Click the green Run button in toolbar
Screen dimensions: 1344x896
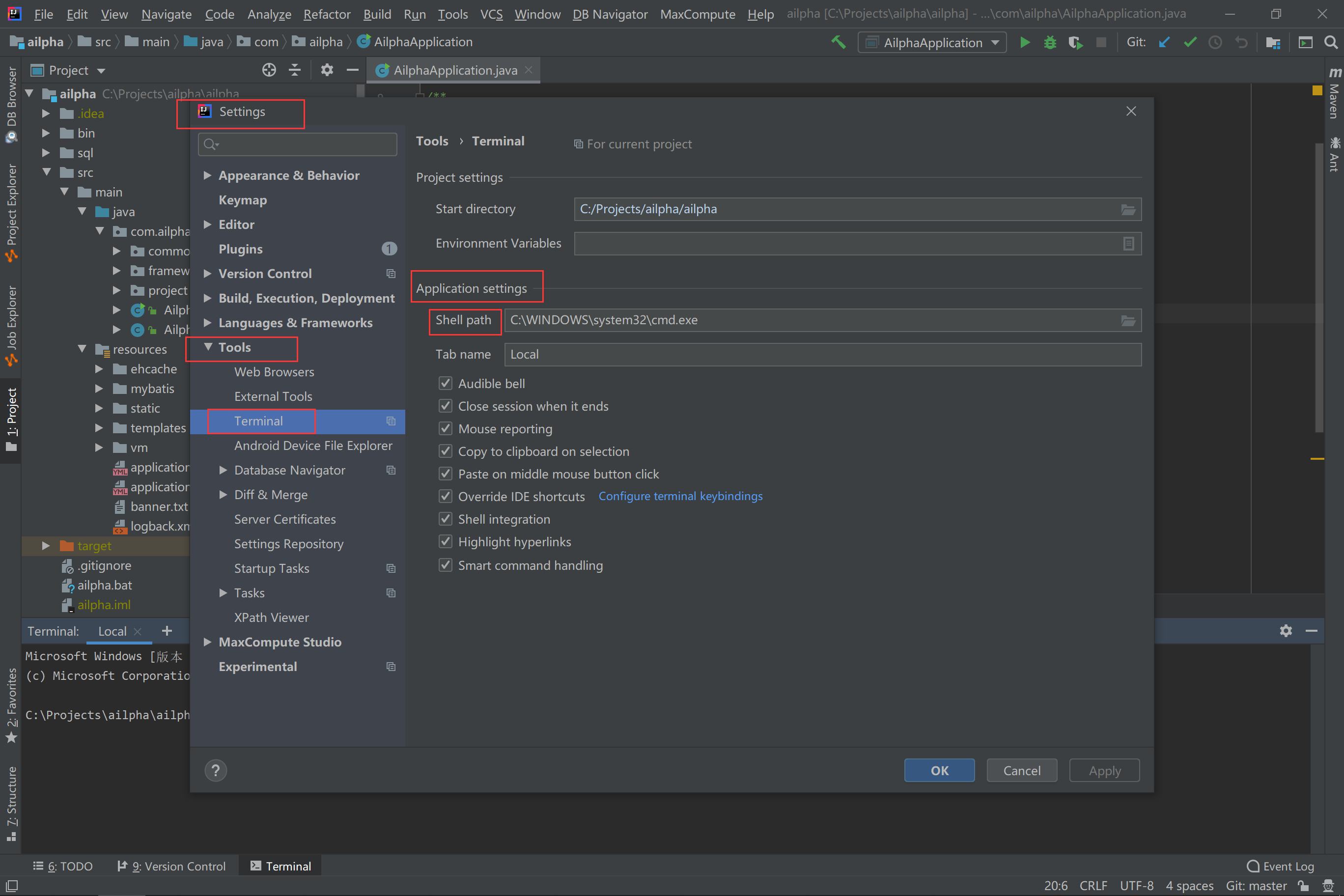[x=1025, y=42]
